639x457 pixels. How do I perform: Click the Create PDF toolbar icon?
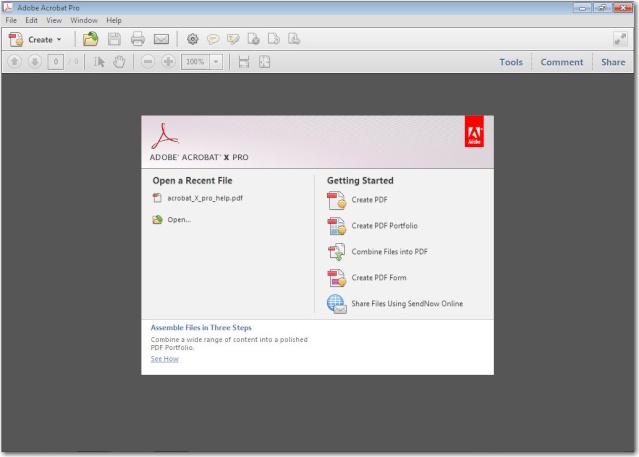click(16, 40)
